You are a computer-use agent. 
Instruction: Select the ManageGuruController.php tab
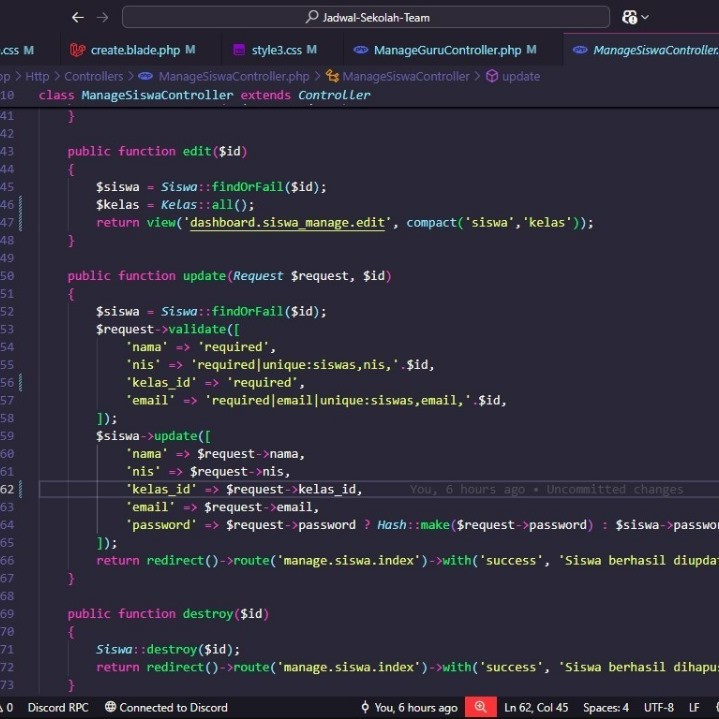click(447, 50)
